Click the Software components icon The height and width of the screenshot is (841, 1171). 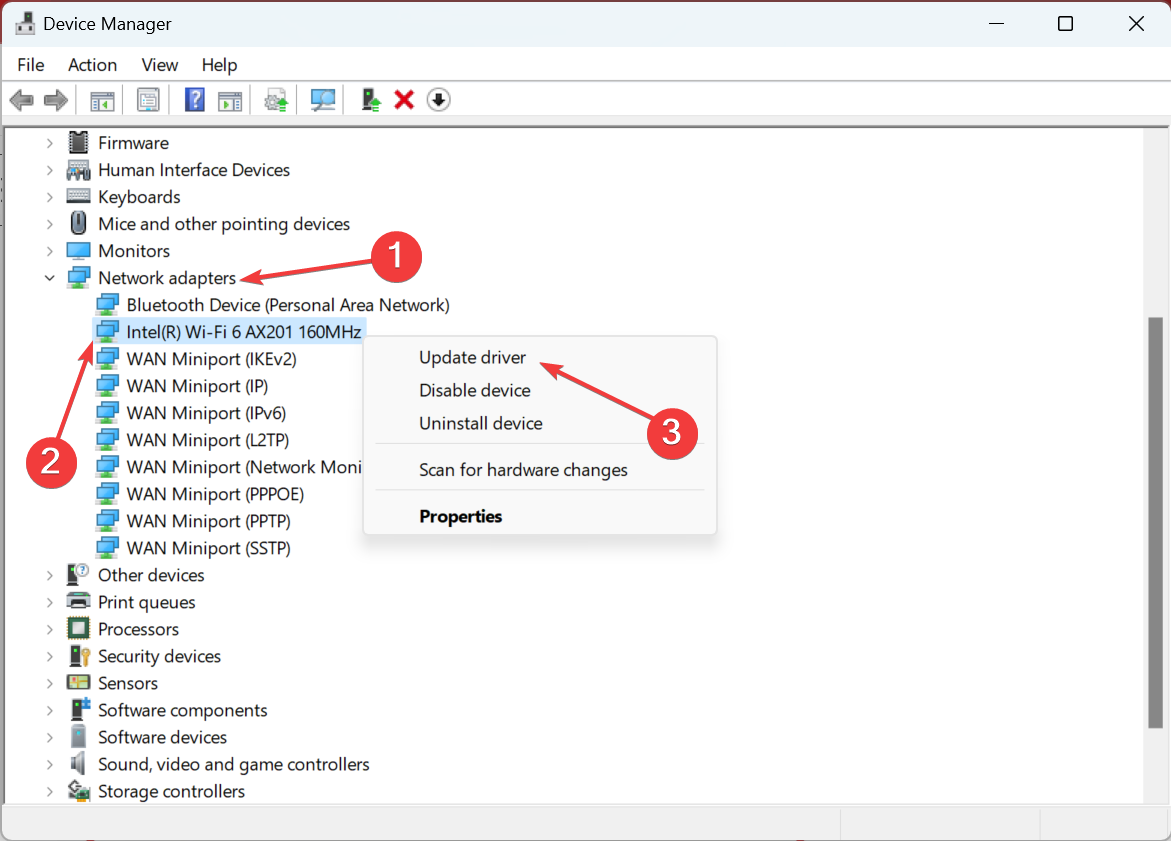79,709
